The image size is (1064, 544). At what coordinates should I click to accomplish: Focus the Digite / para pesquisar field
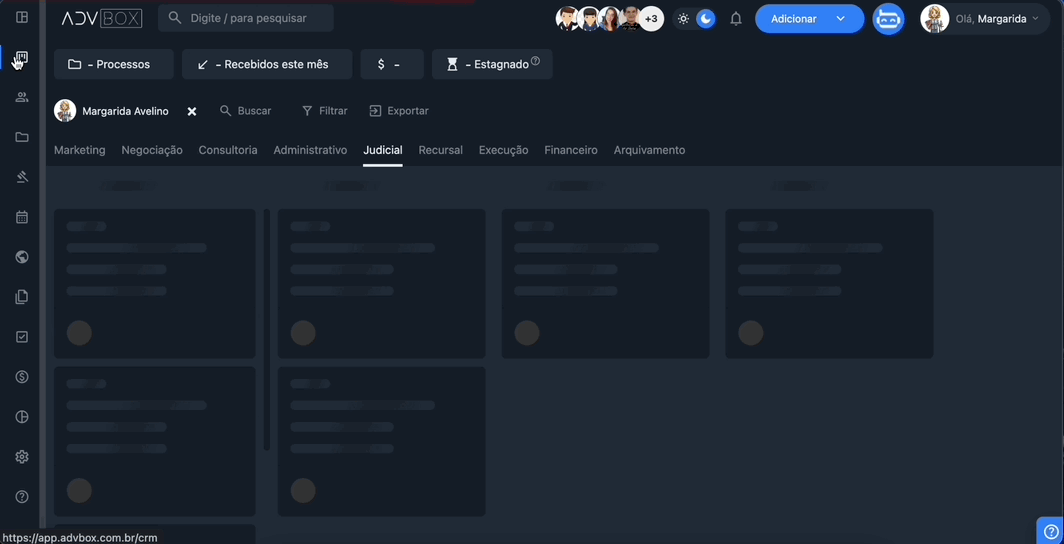(x=246, y=18)
